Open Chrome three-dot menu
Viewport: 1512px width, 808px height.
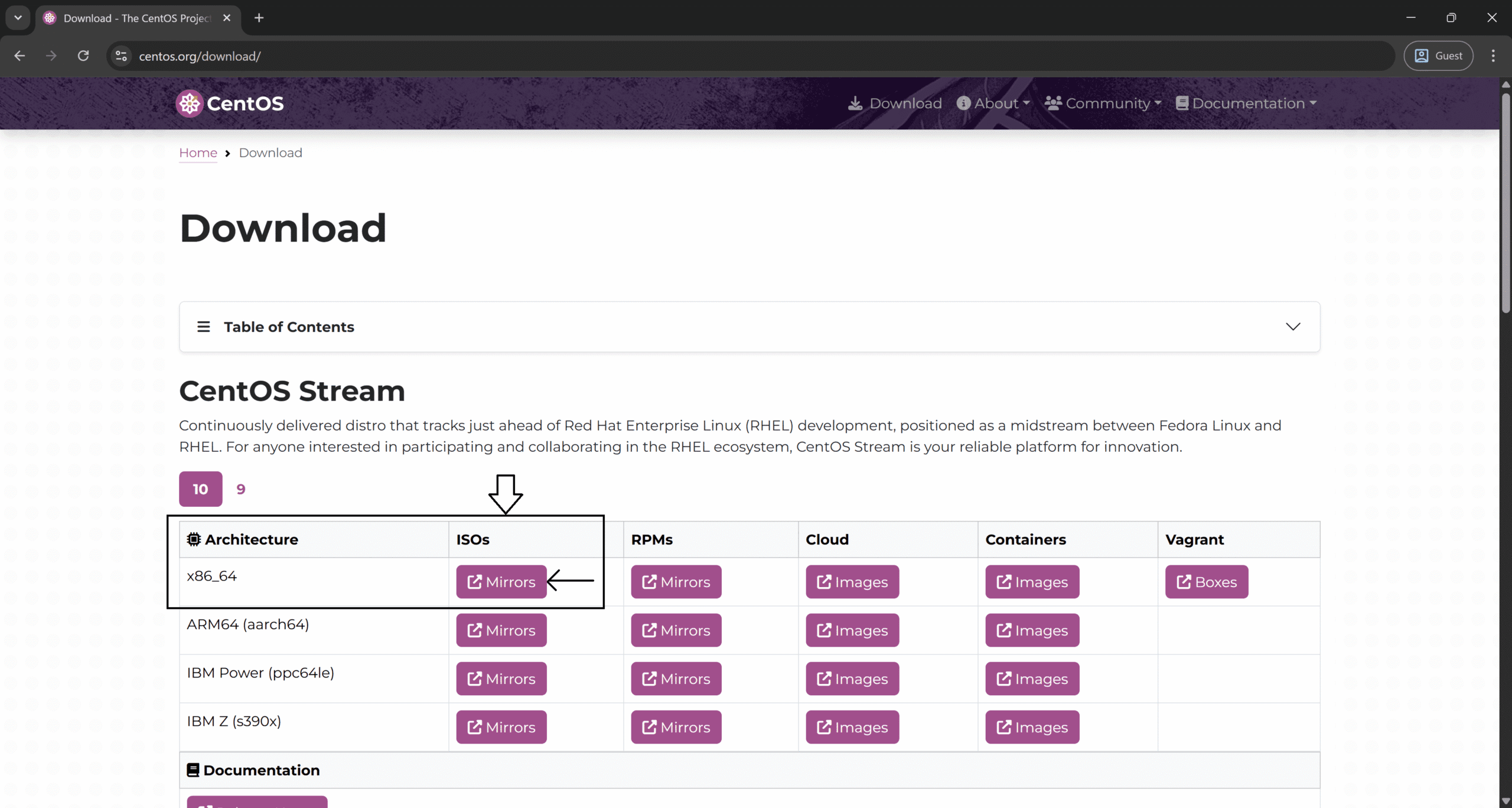coord(1493,56)
